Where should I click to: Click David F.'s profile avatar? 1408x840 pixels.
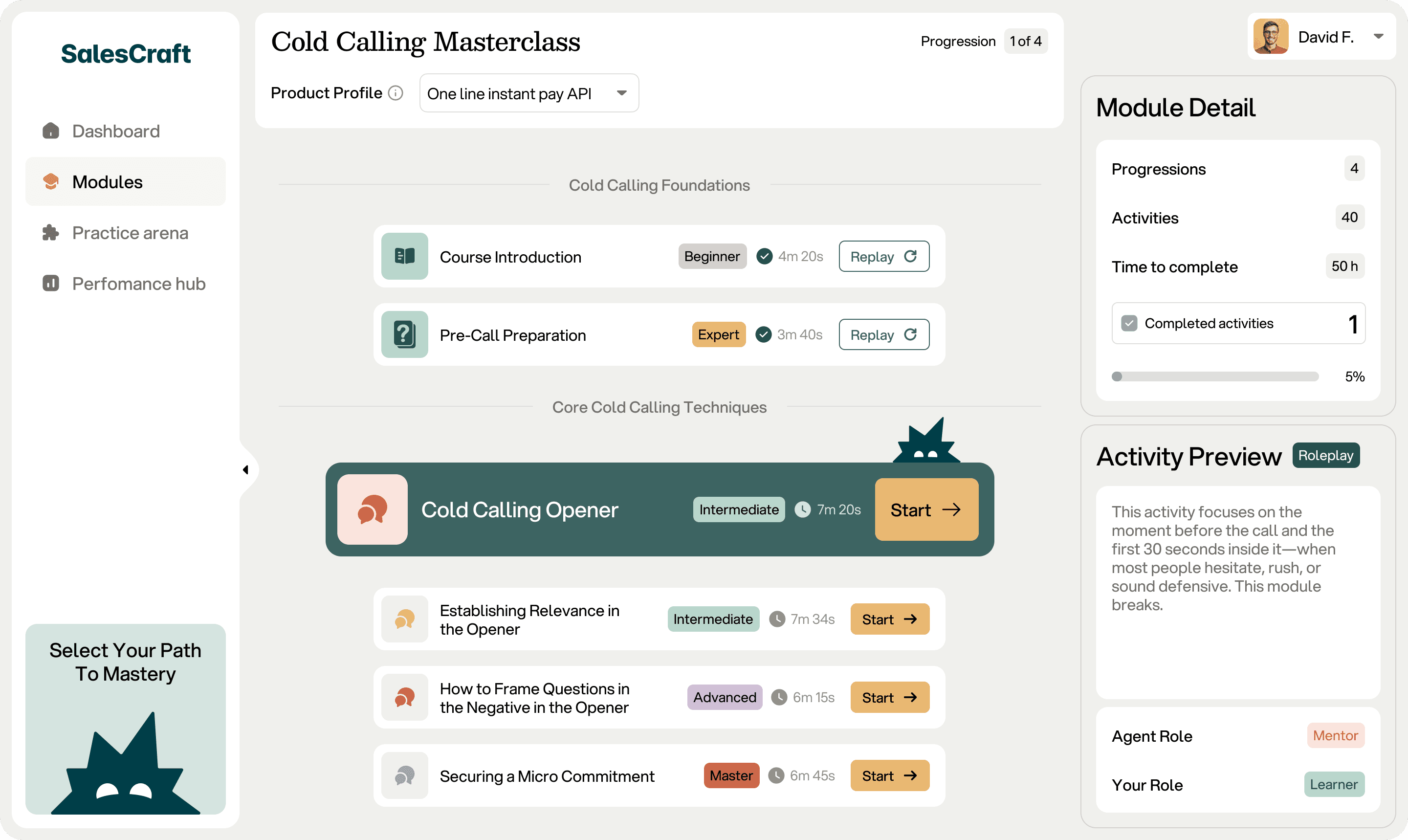click(x=1271, y=37)
